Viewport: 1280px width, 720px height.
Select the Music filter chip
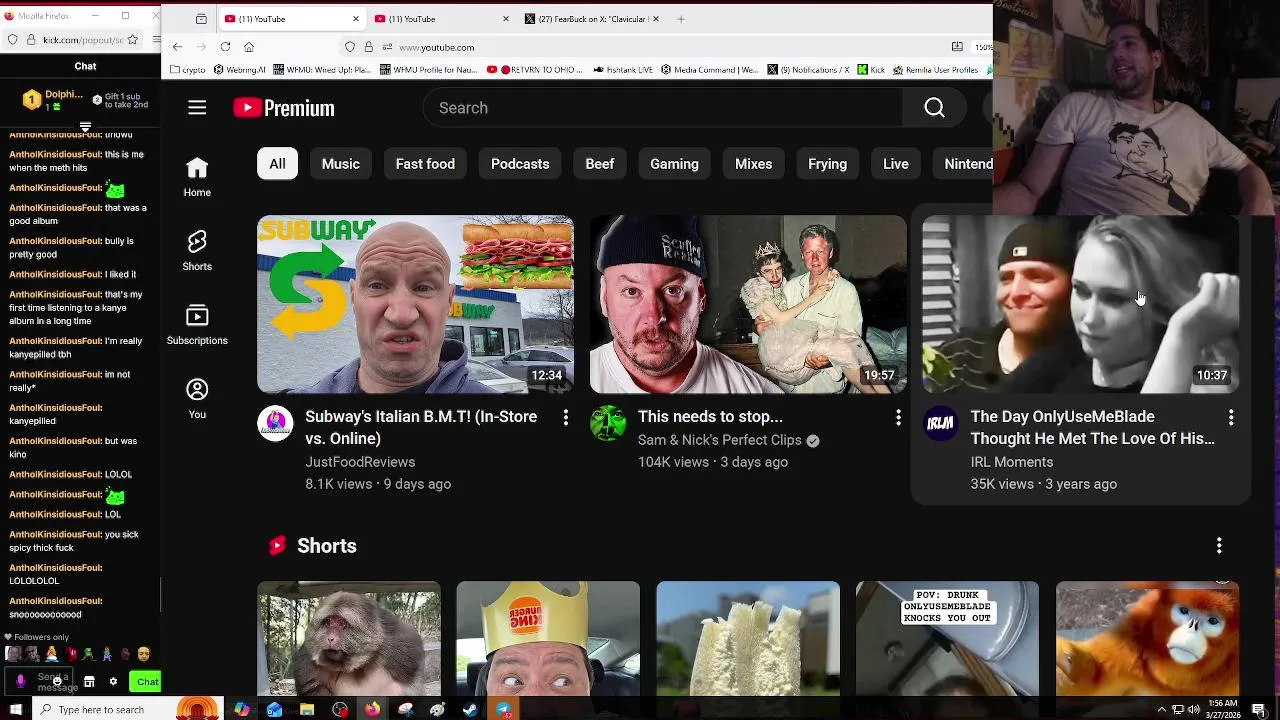click(x=340, y=164)
